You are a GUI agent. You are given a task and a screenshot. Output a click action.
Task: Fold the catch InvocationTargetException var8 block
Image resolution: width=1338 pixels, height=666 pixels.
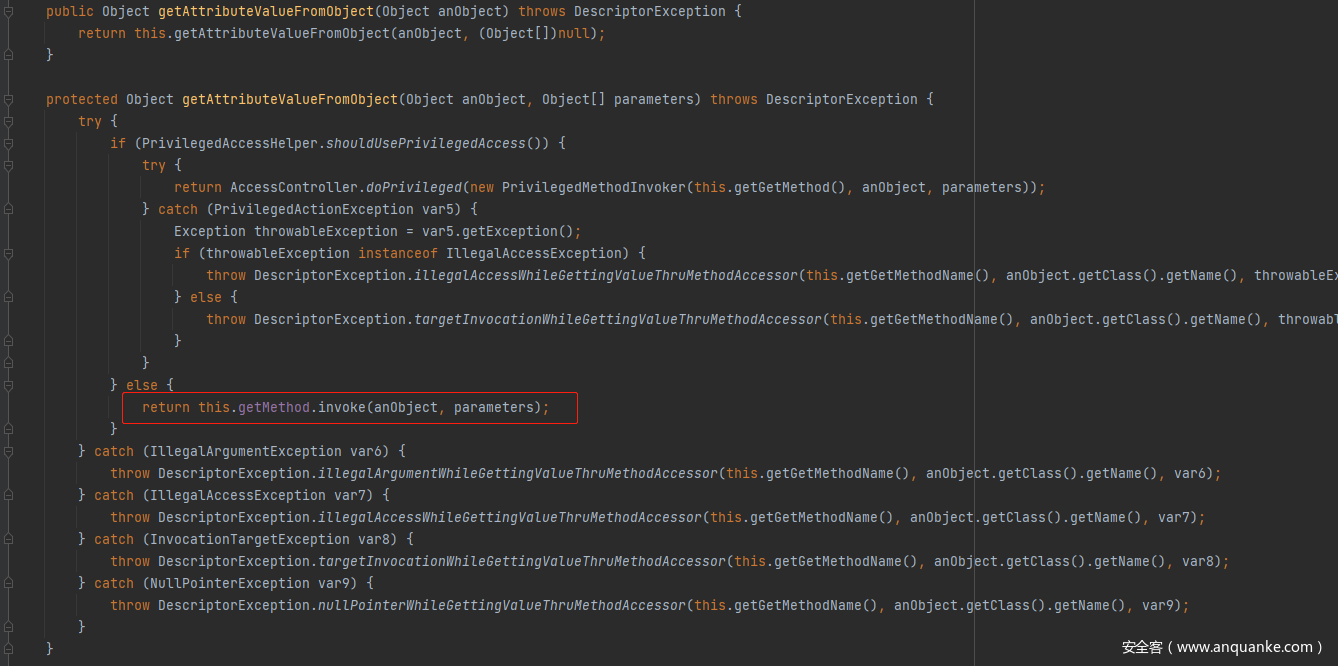8,539
